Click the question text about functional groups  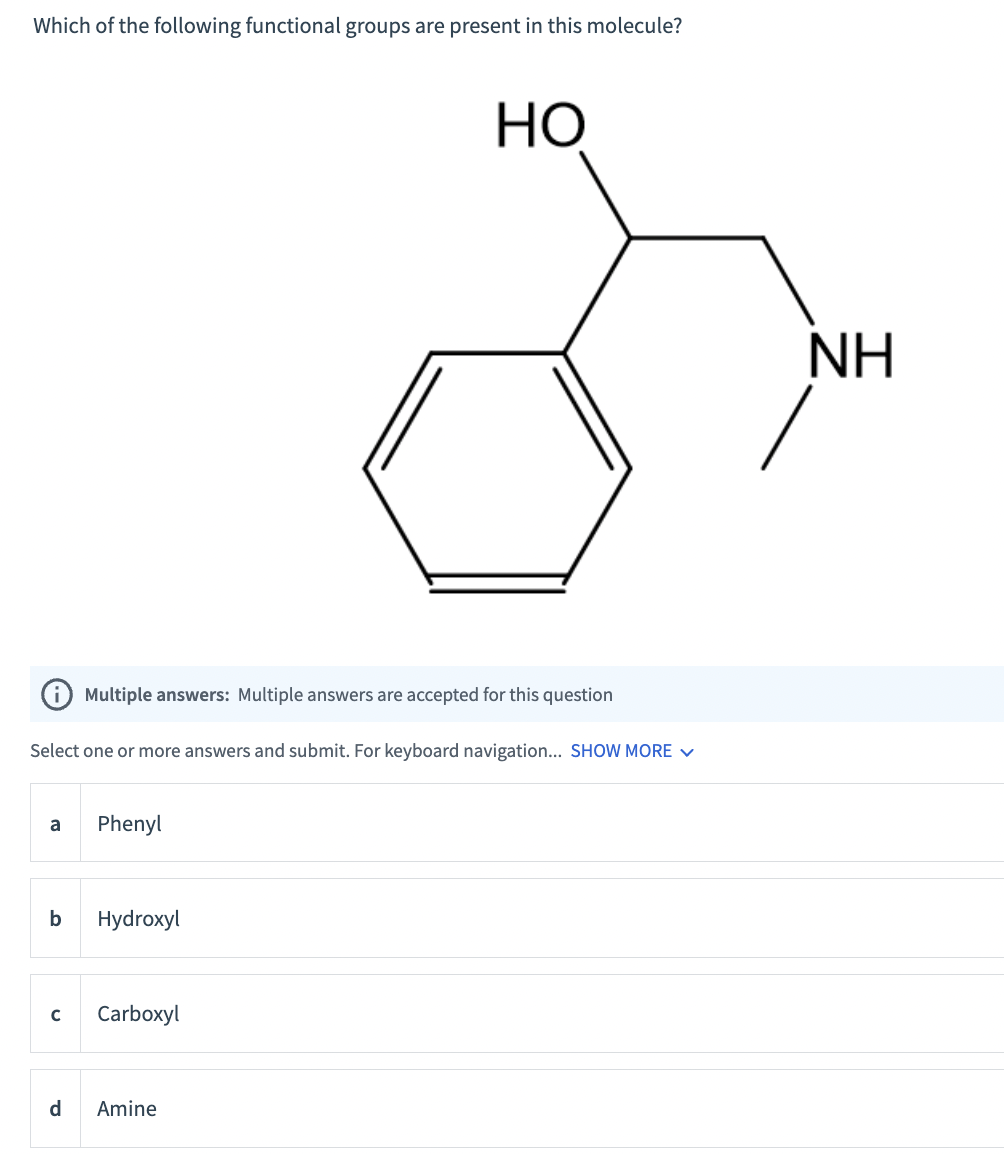point(358,26)
